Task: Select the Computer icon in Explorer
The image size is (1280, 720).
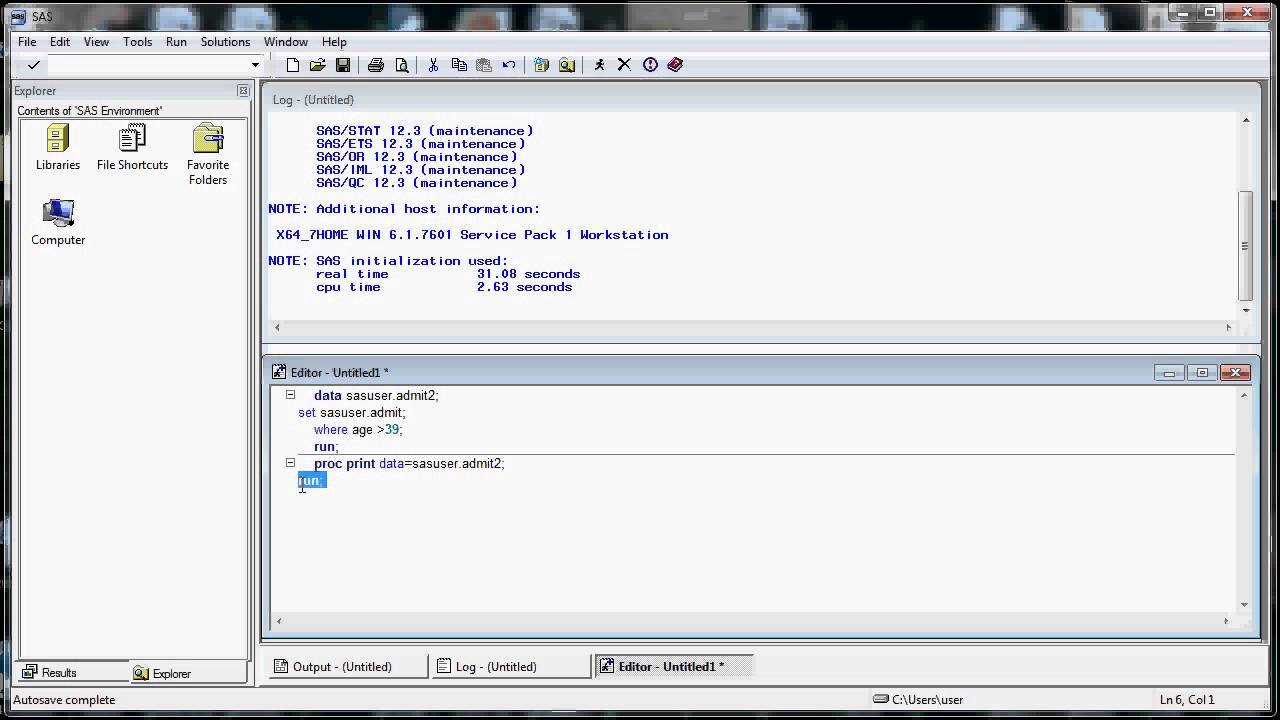Action: 58,222
